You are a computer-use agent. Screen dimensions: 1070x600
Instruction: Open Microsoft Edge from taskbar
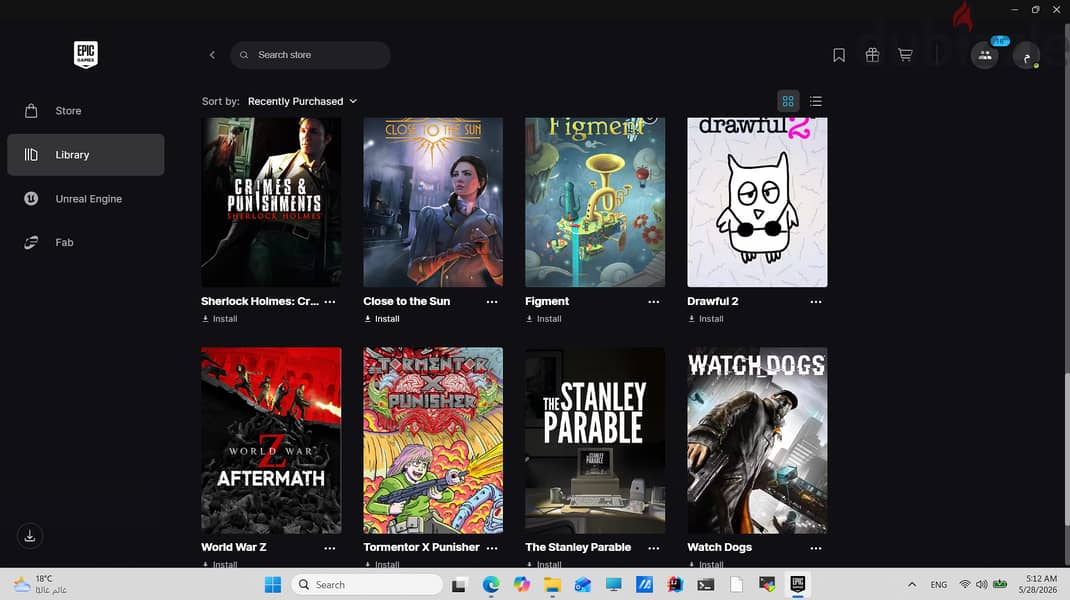tap(491, 585)
